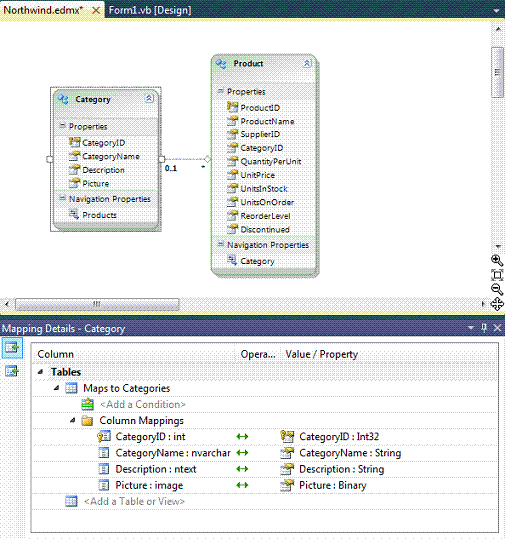Select UnitPrice property icon
Viewport: 505px width, 539px height.
pyautogui.click(x=232, y=175)
